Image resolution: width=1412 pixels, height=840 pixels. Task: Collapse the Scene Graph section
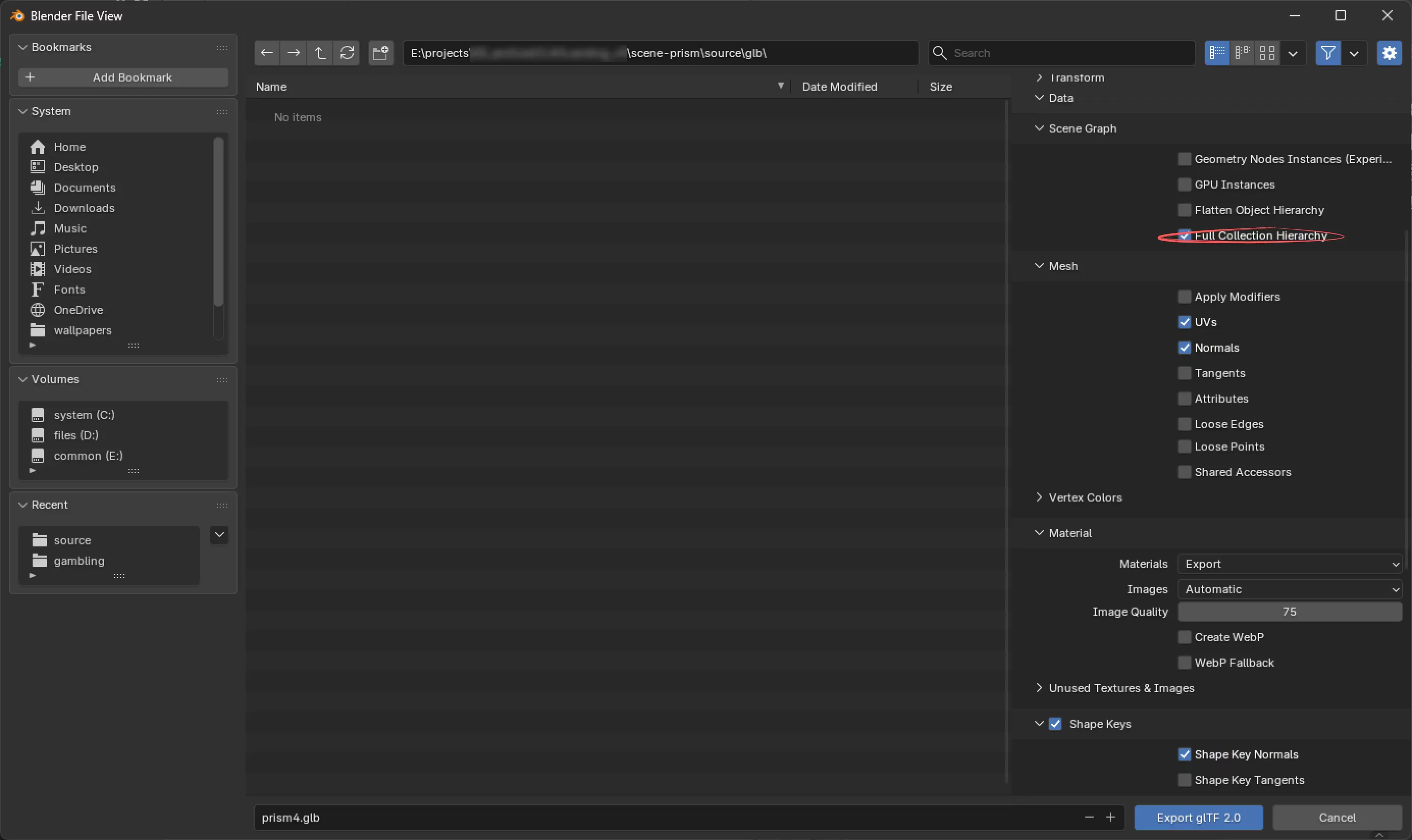1039,128
